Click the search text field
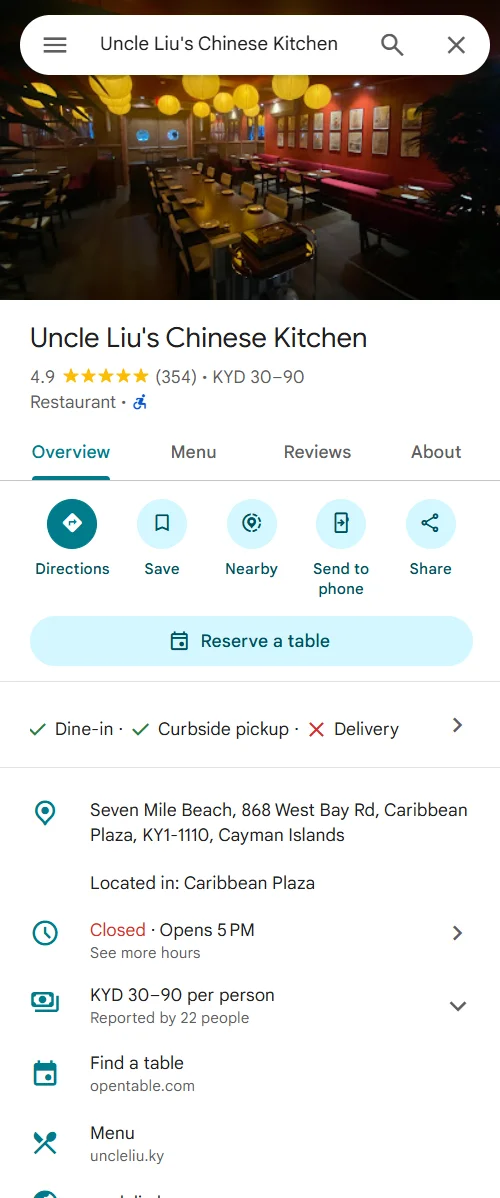Image resolution: width=500 pixels, height=1198 pixels. (222, 44)
